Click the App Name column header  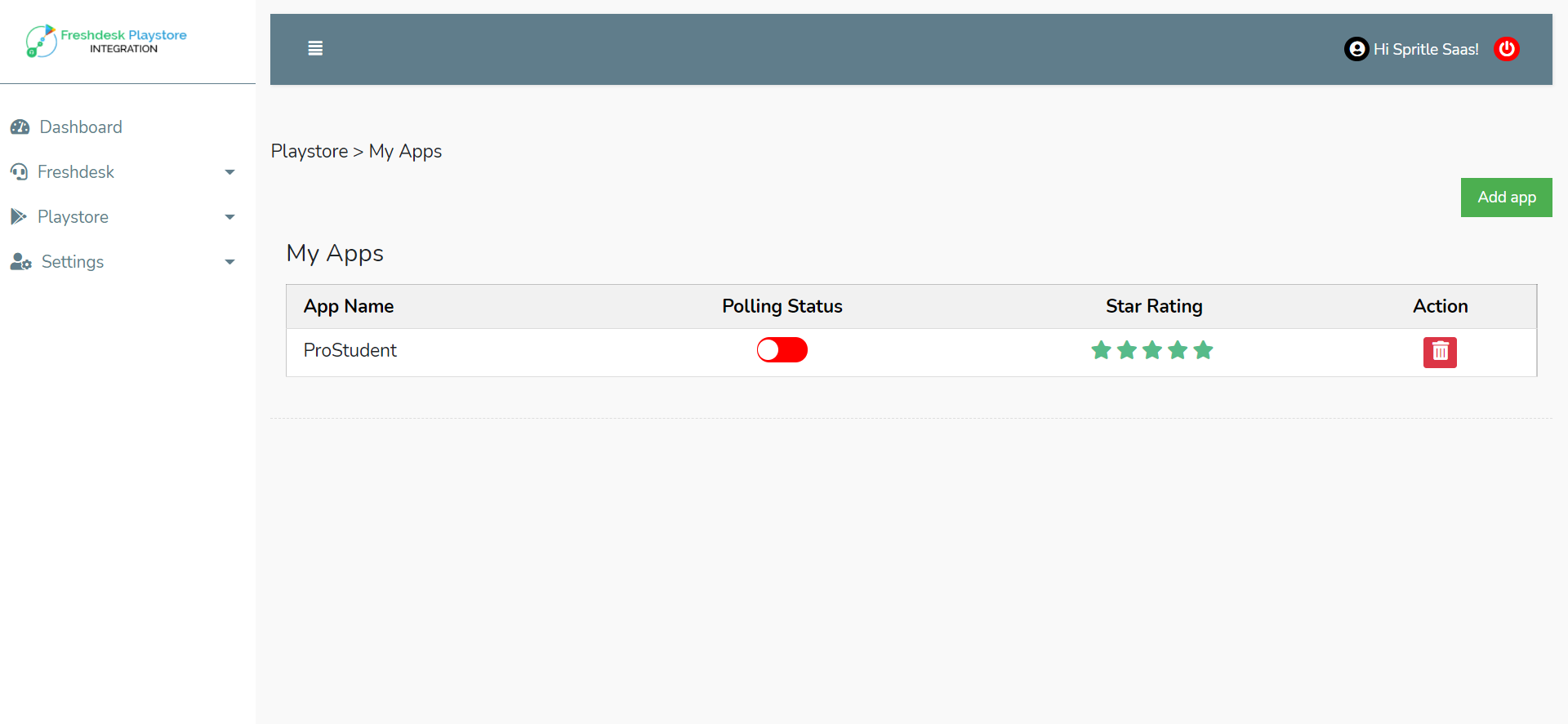tap(349, 306)
